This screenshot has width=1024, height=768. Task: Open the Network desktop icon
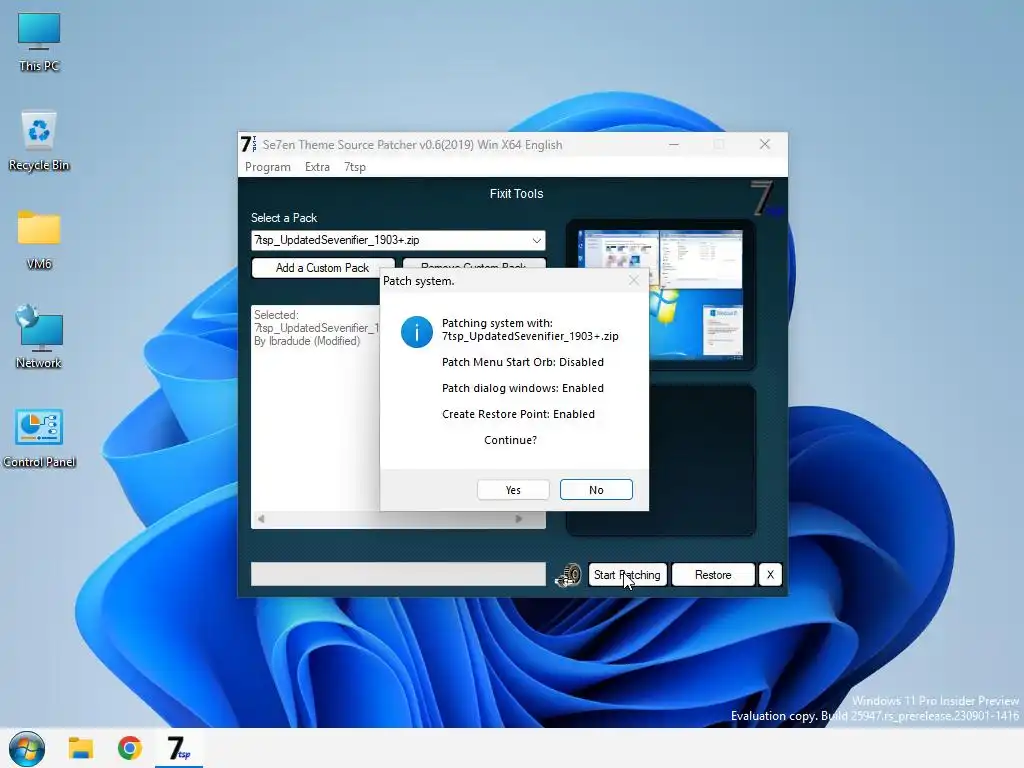coord(39,338)
